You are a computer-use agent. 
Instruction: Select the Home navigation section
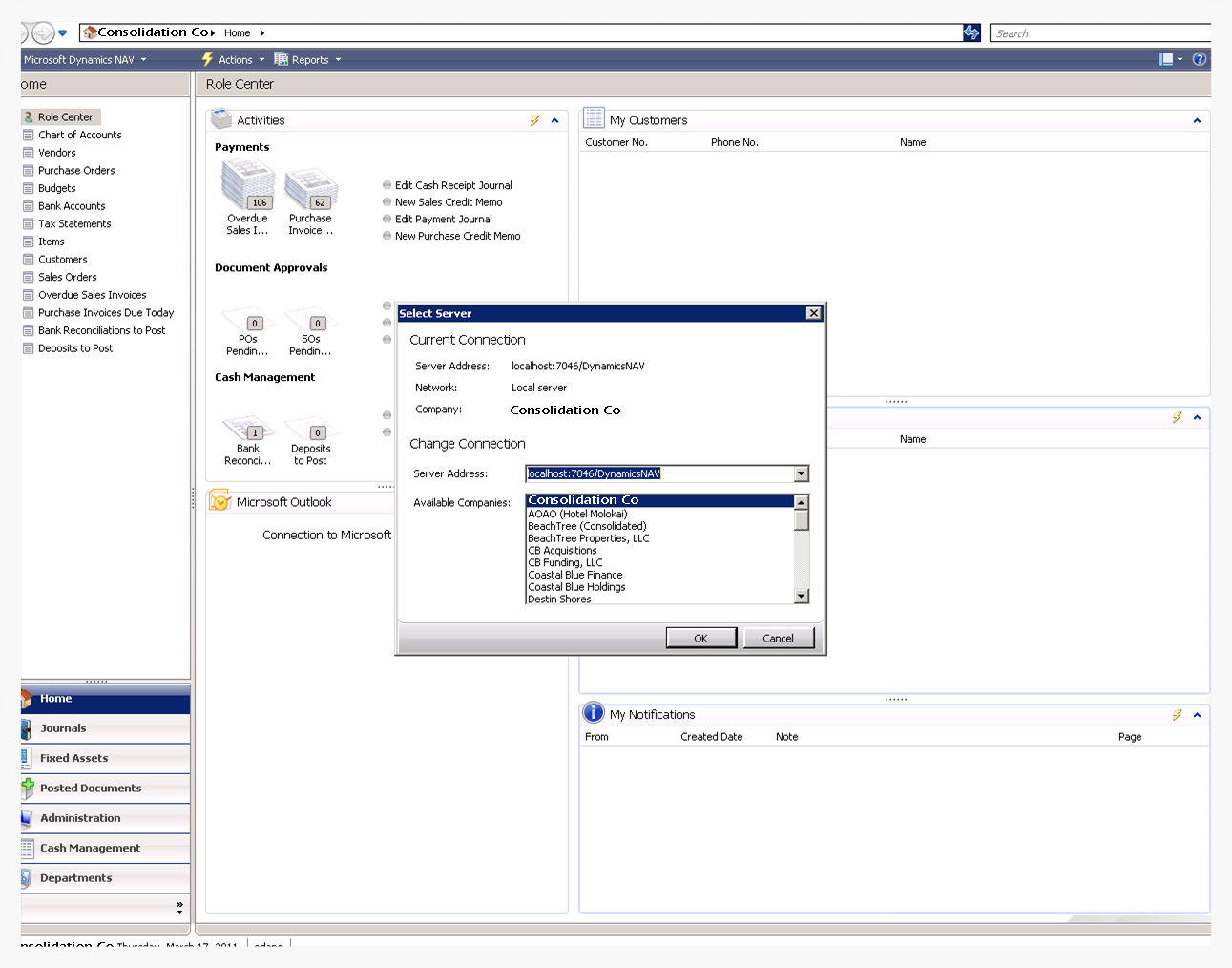click(105, 699)
